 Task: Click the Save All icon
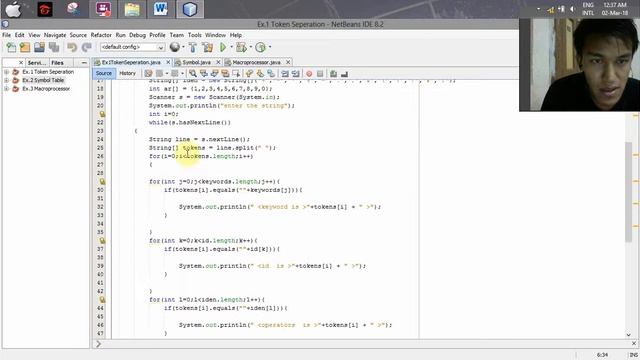coord(53,47)
